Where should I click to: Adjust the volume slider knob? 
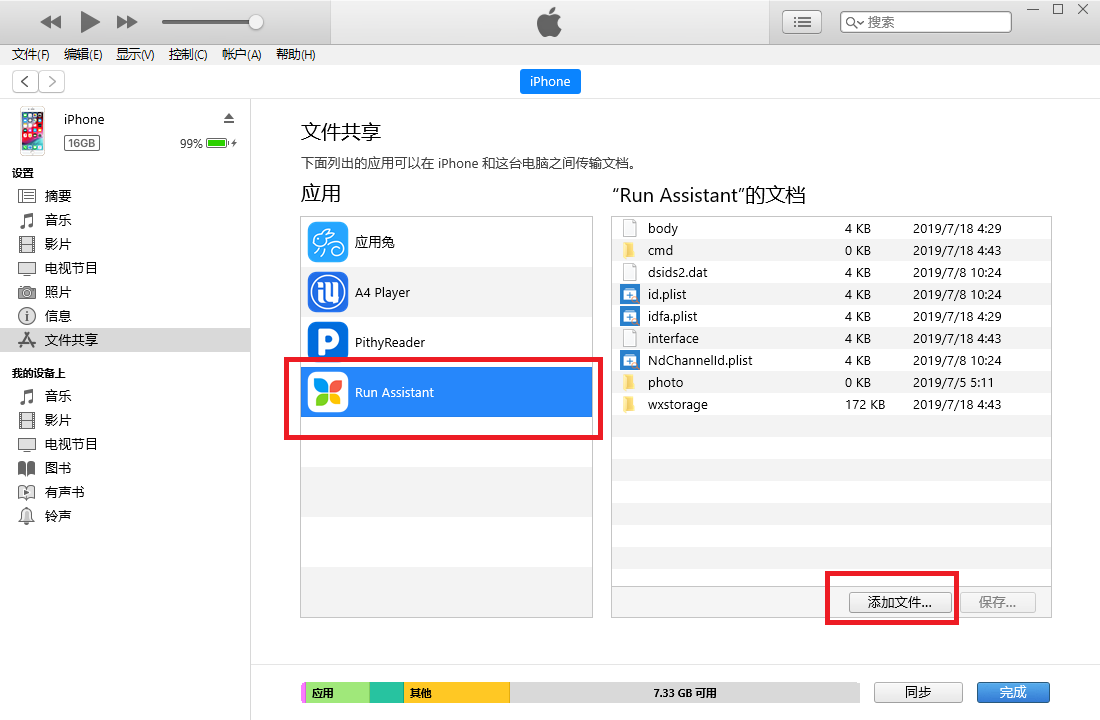click(x=256, y=22)
